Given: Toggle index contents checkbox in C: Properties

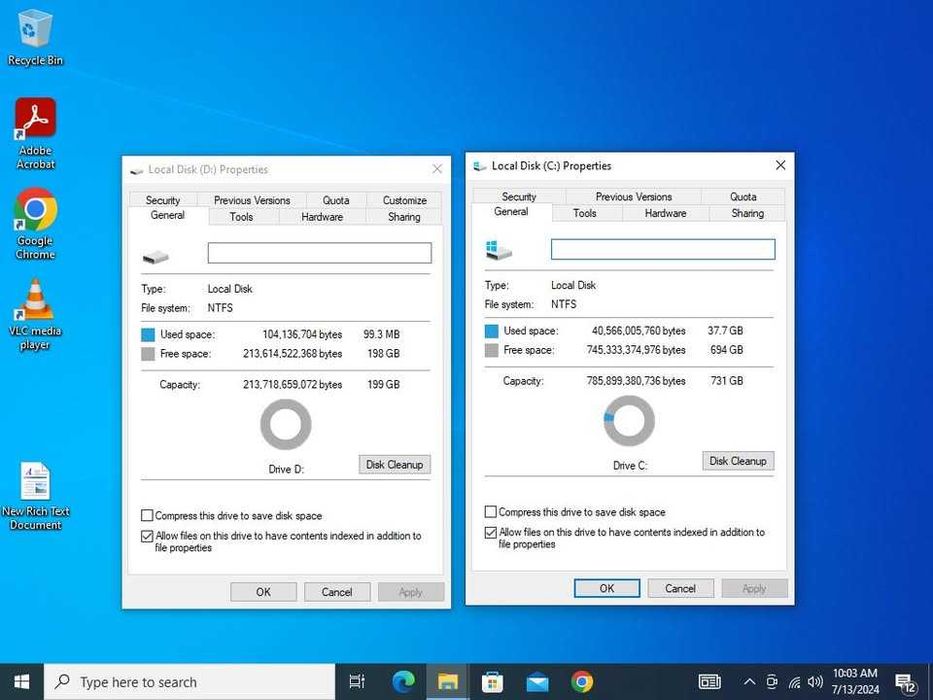Looking at the screenshot, I should (x=490, y=533).
